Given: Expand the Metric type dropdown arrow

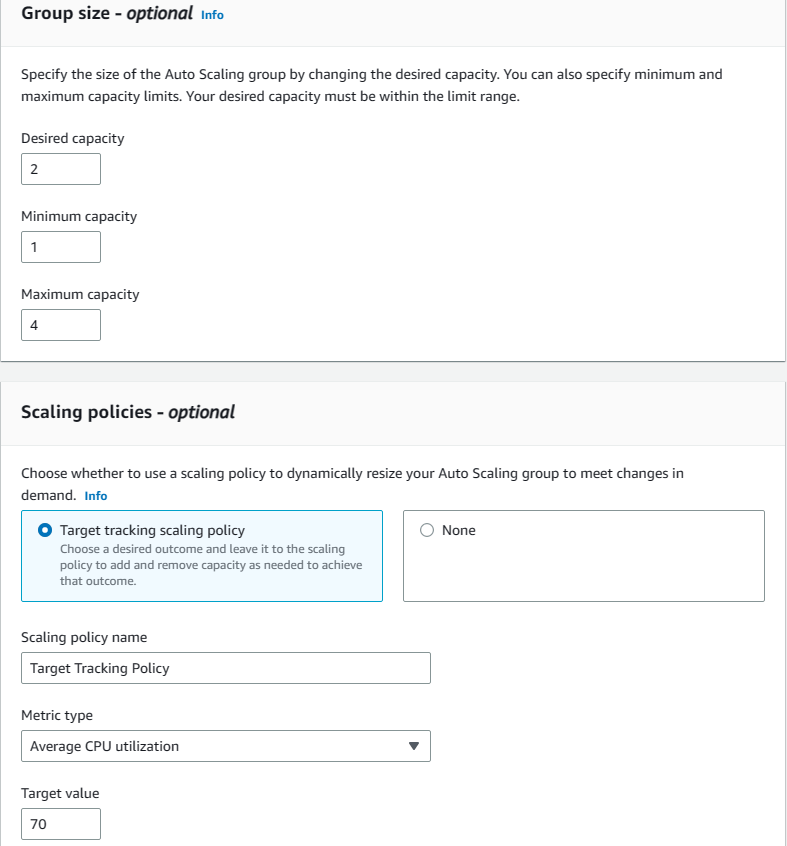Looking at the screenshot, I should [415, 746].
